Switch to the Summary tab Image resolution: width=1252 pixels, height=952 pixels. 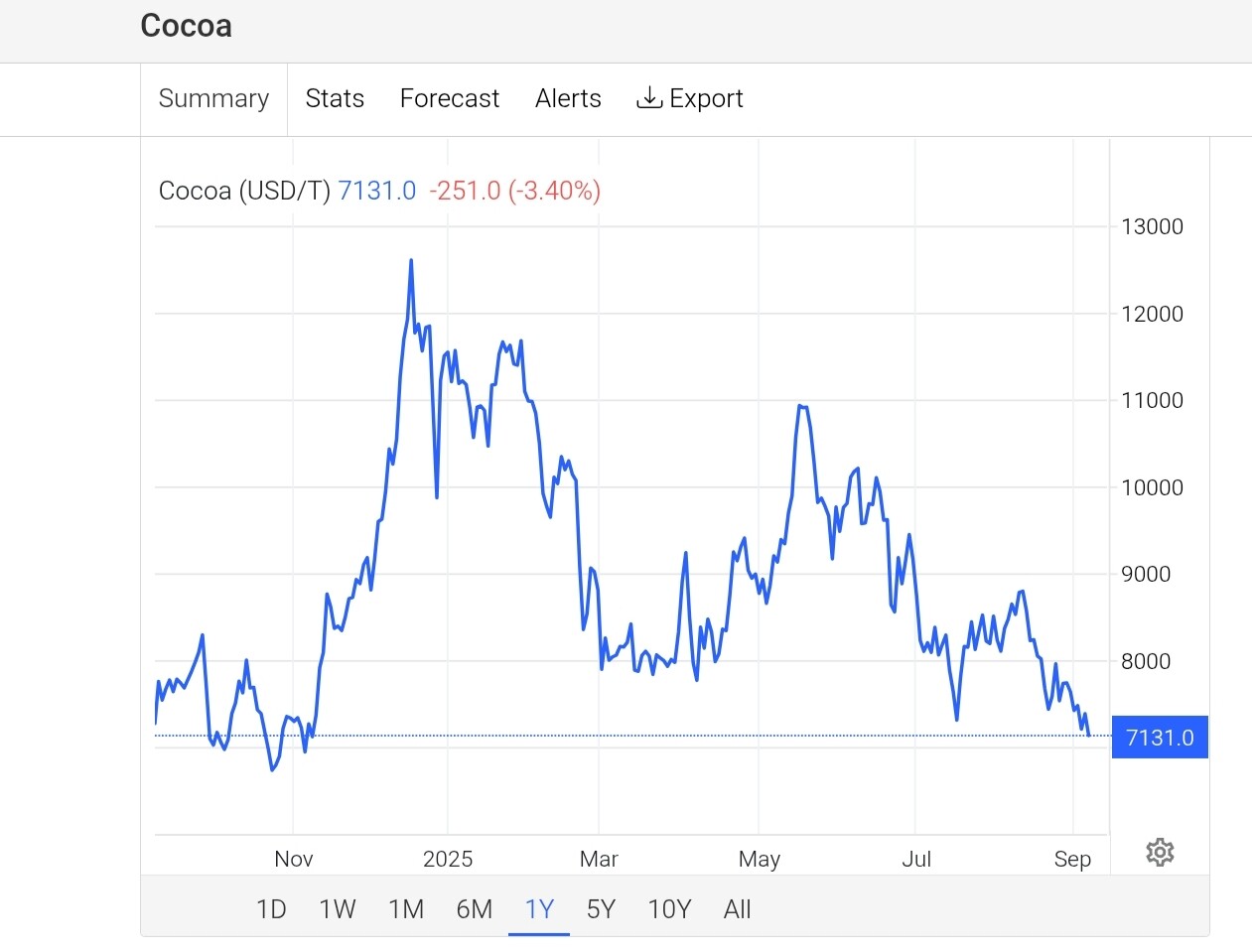(213, 98)
